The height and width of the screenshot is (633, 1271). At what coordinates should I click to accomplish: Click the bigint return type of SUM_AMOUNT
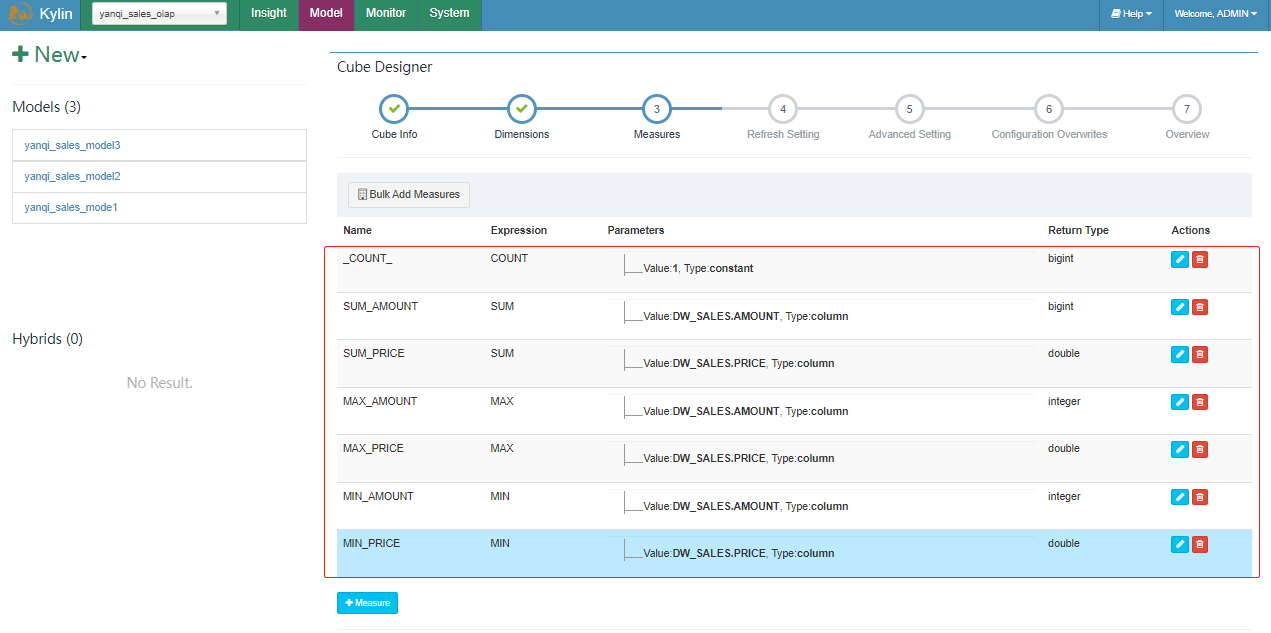pos(1061,306)
